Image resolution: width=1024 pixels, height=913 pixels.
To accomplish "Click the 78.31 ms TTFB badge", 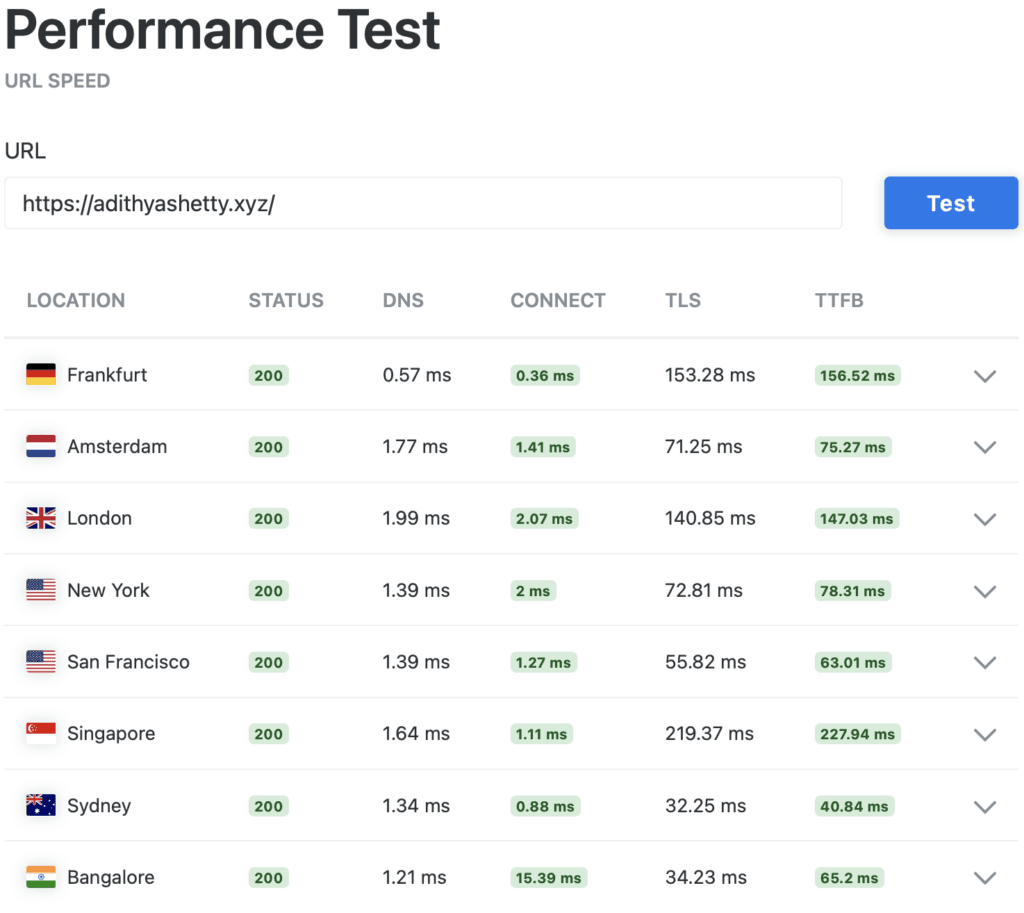I will (x=853, y=591).
